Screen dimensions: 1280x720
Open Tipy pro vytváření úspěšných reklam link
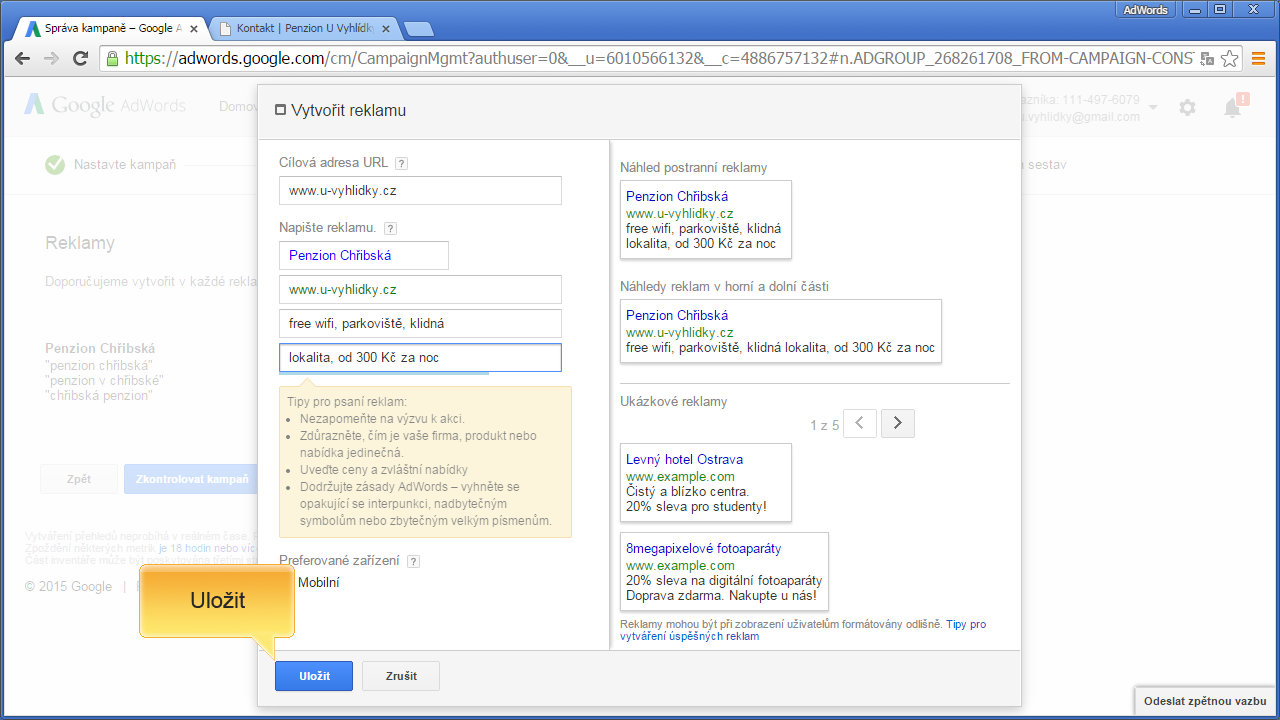click(x=803, y=630)
